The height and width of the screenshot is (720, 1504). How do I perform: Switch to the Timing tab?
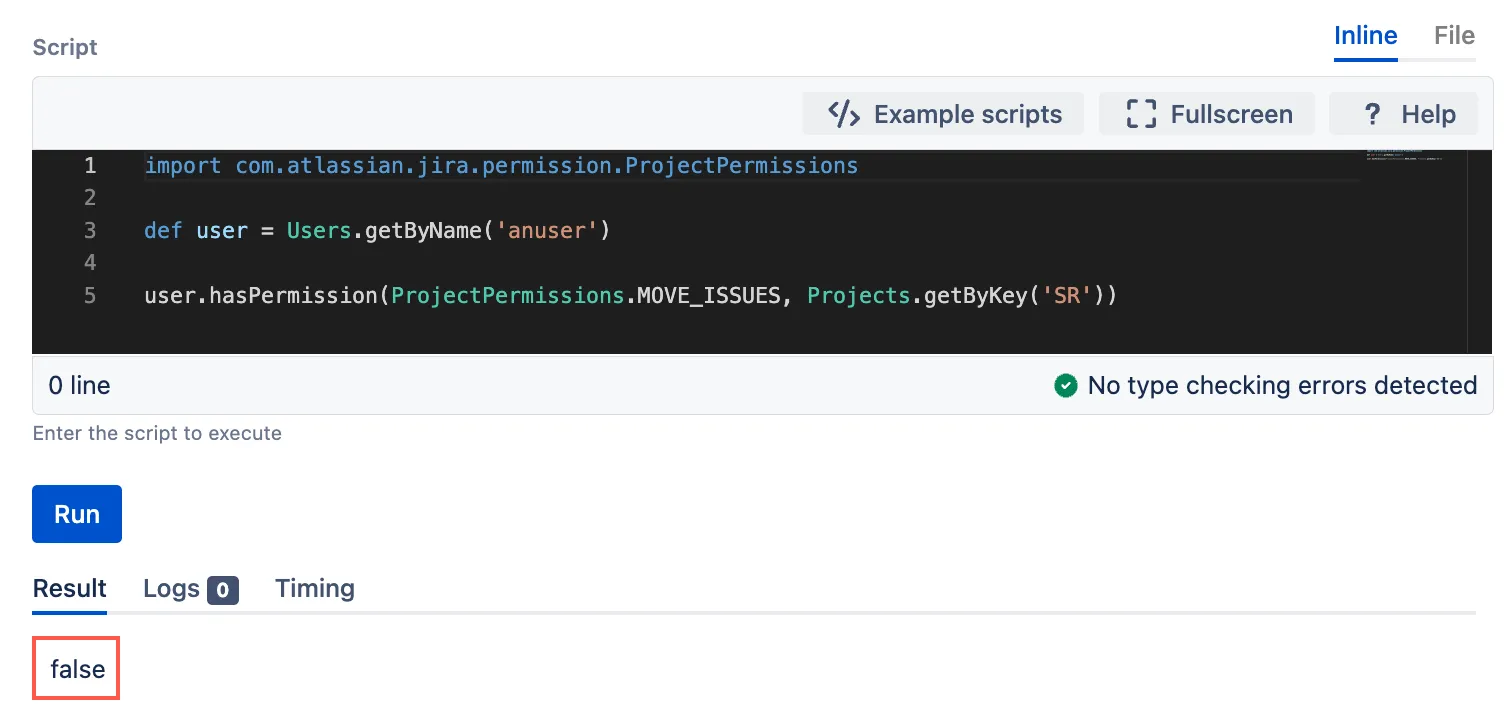(x=315, y=588)
